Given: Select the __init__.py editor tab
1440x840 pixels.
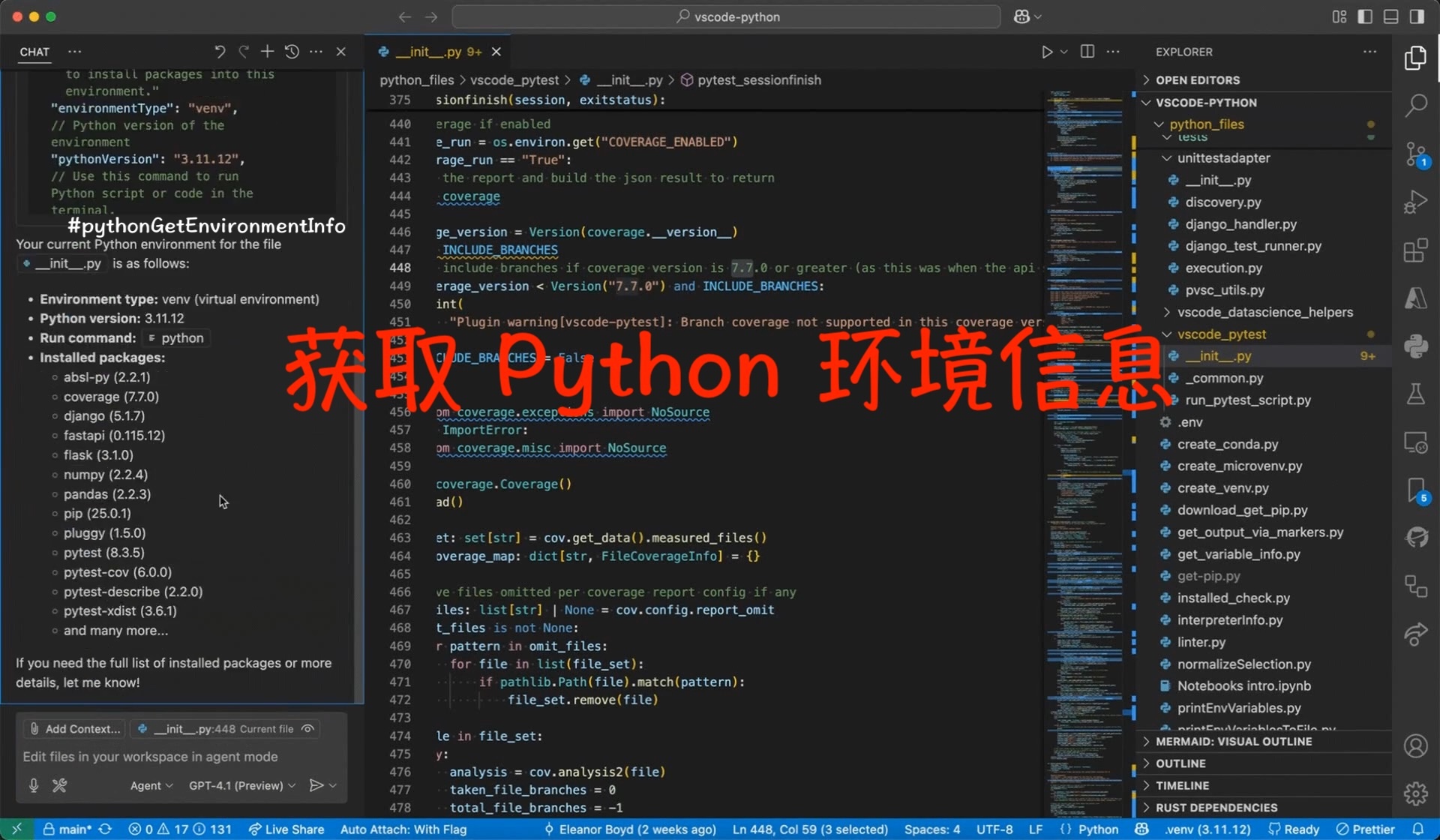Looking at the screenshot, I should tap(429, 52).
